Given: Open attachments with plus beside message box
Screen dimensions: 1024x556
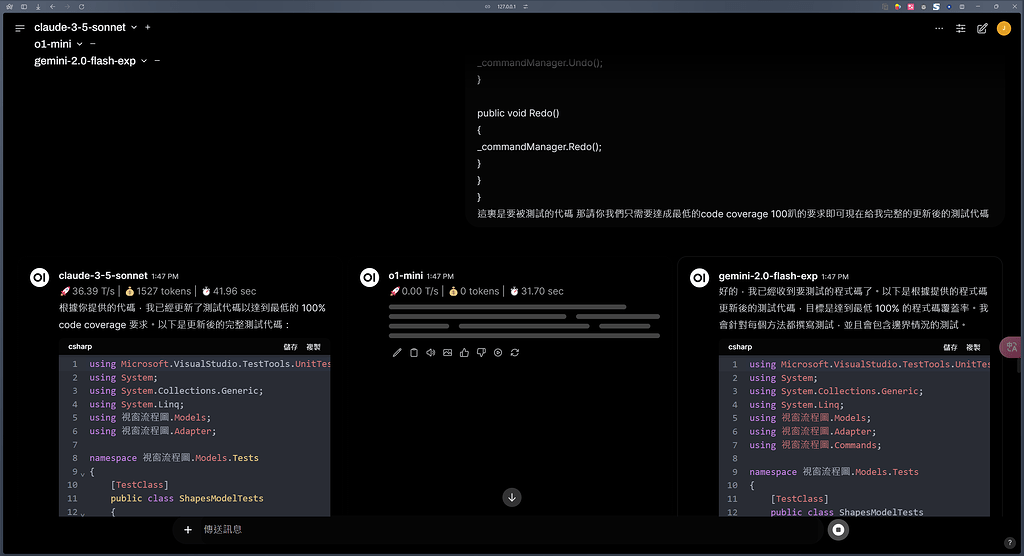Looking at the screenshot, I should (x=188, y=530).
